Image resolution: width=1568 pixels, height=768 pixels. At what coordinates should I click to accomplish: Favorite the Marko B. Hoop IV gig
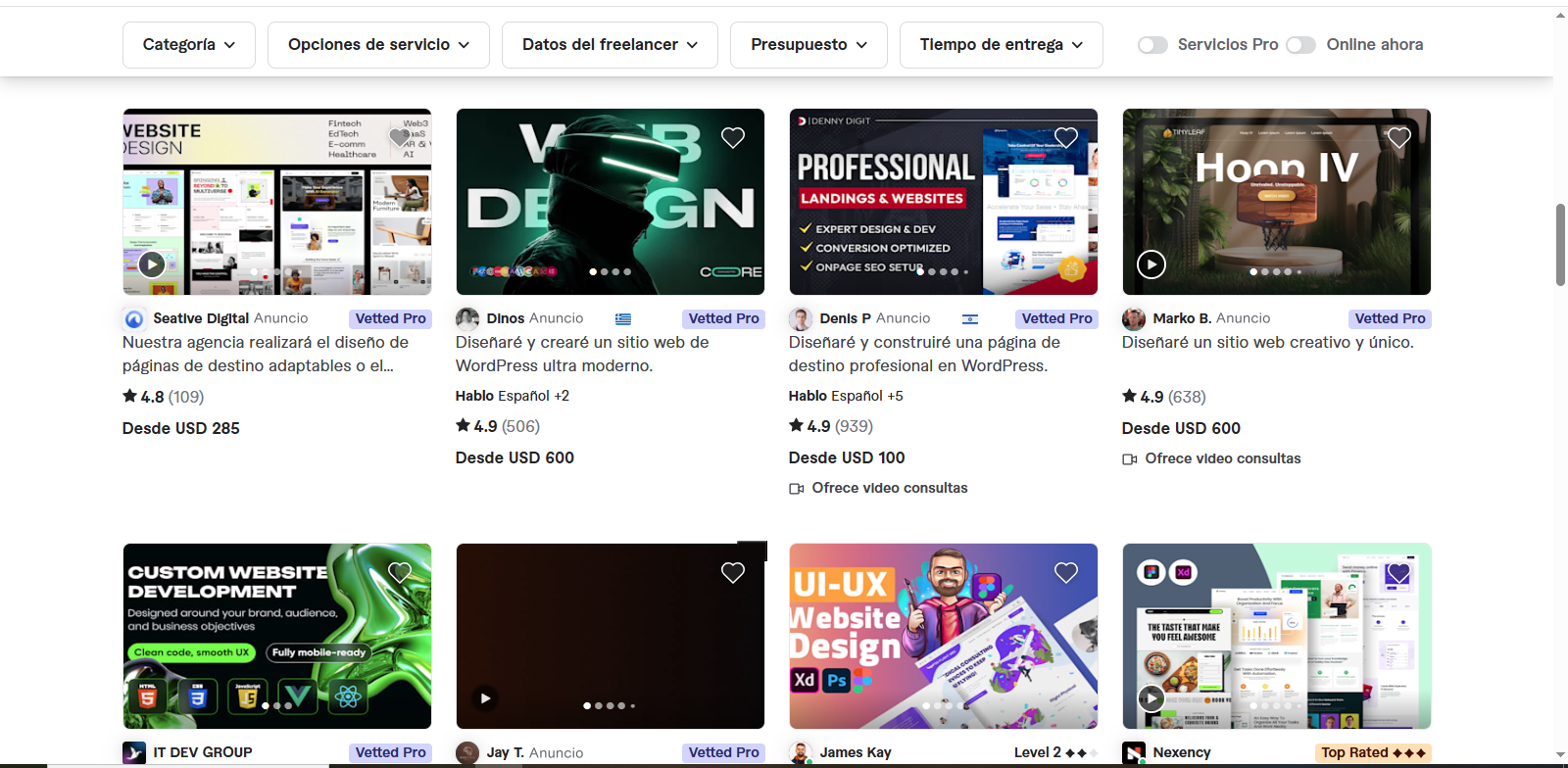(1399, 138)
